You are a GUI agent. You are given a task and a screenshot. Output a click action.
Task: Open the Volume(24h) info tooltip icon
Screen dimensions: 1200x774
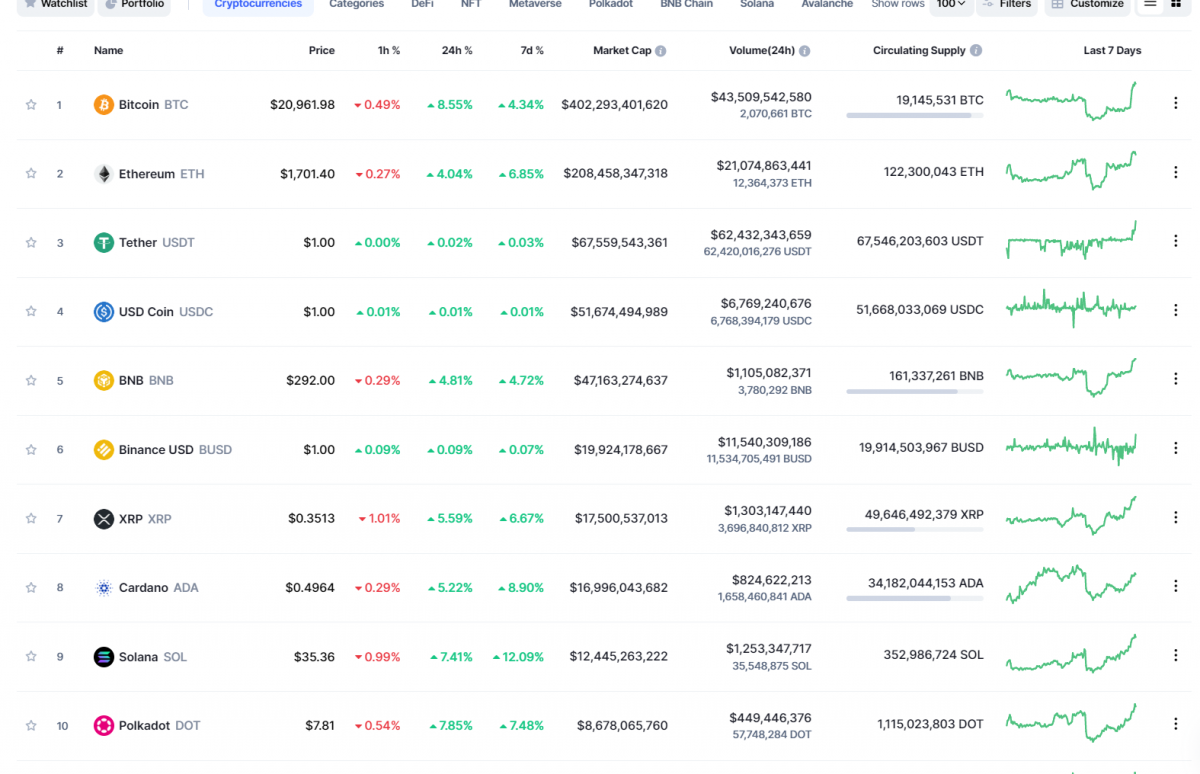coord(805,50)
